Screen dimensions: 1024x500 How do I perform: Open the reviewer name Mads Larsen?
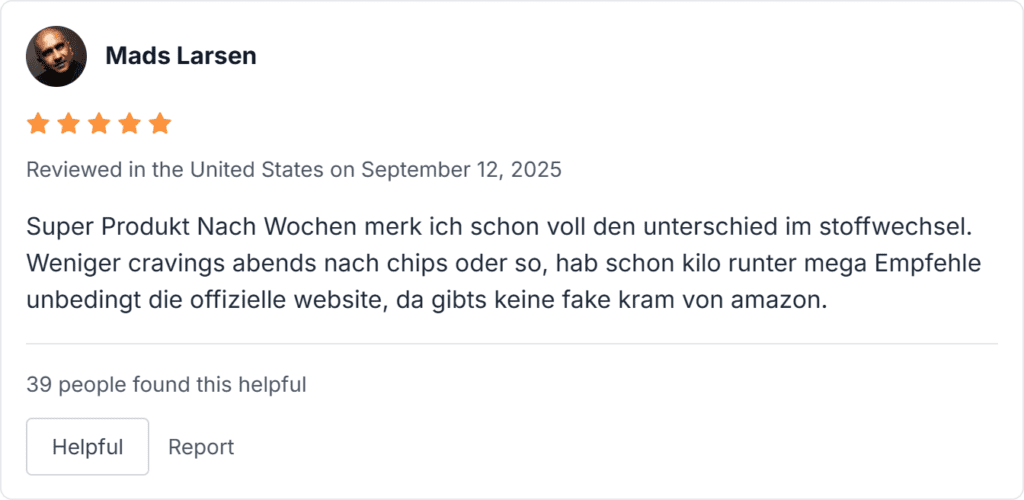pyautogui.click(x=181, y=56)
